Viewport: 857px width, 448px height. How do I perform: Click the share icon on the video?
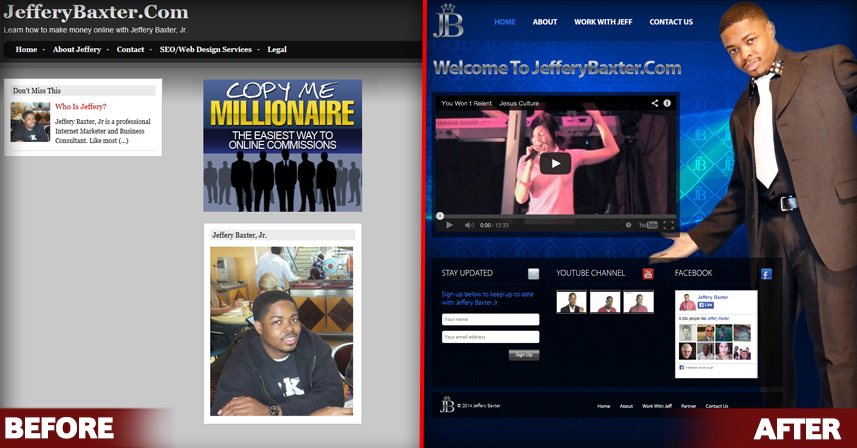[x=655, y=103]
